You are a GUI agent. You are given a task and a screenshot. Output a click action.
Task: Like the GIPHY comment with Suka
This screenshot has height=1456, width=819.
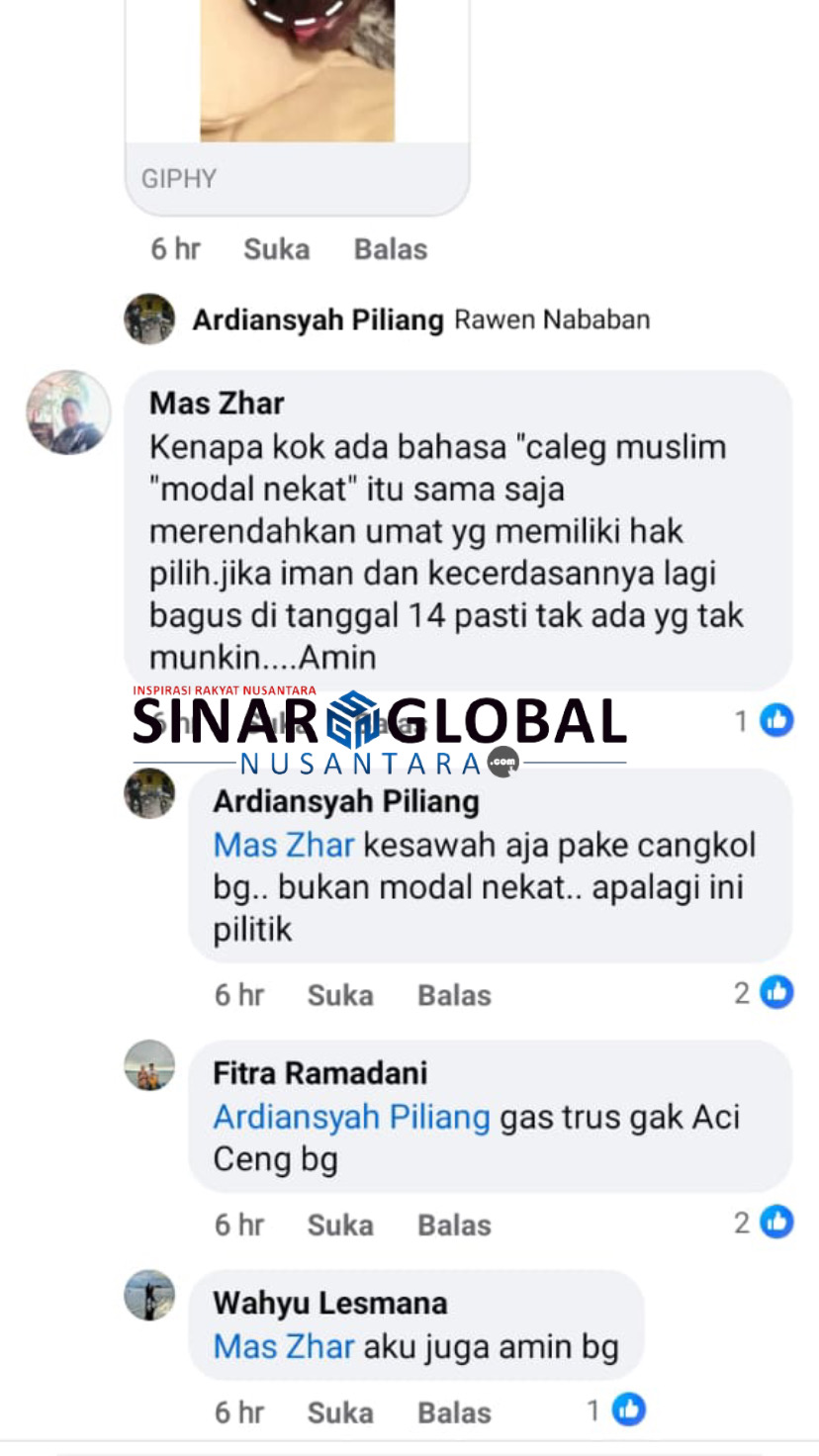277,249
